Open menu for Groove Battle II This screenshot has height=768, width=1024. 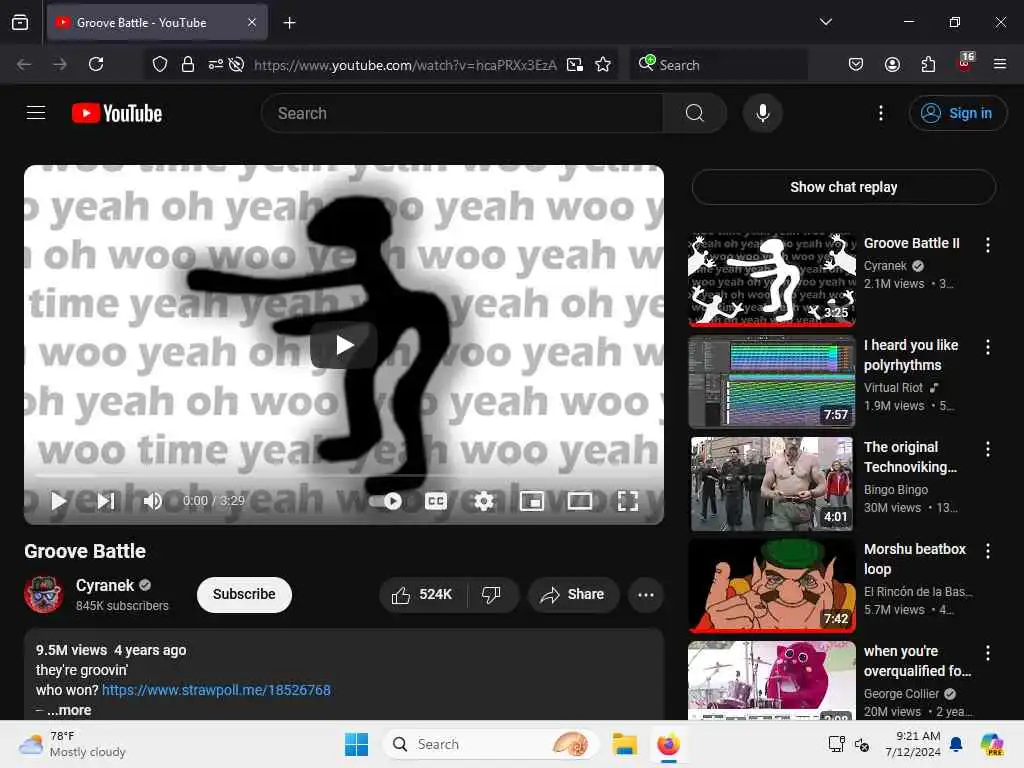(987, 245)
